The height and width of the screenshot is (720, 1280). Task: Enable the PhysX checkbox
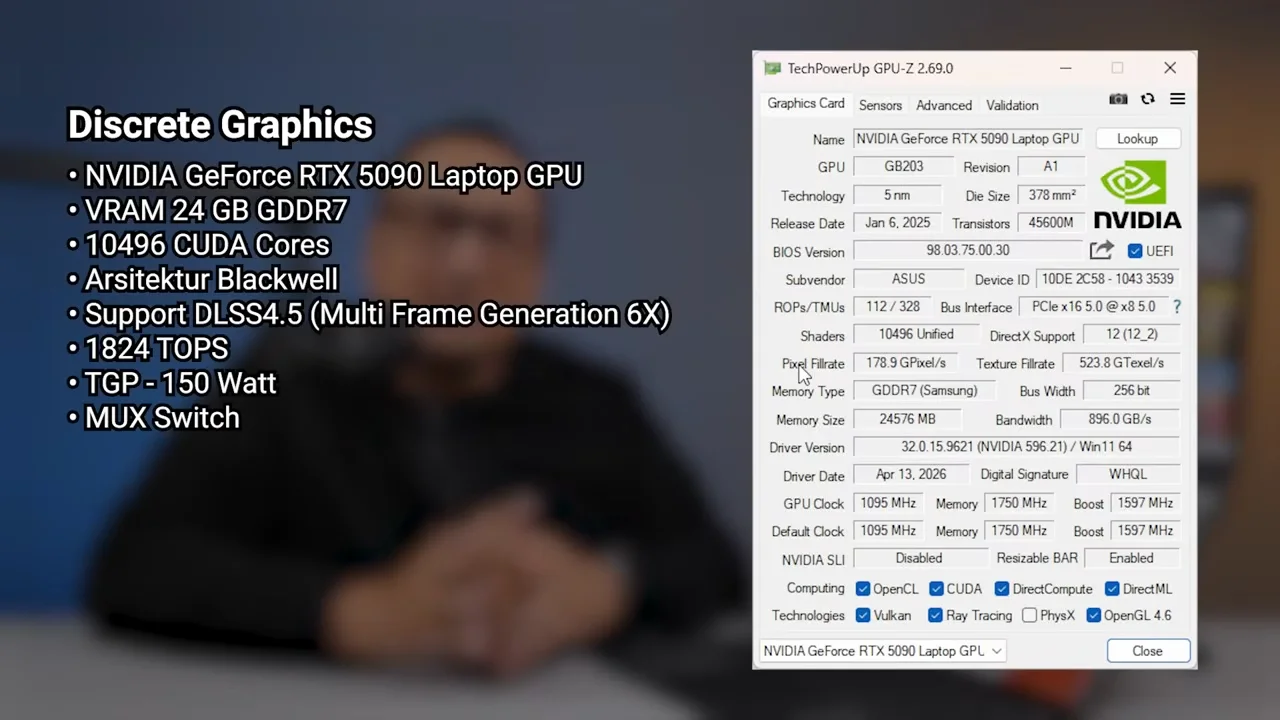(x=1029, y=616)
